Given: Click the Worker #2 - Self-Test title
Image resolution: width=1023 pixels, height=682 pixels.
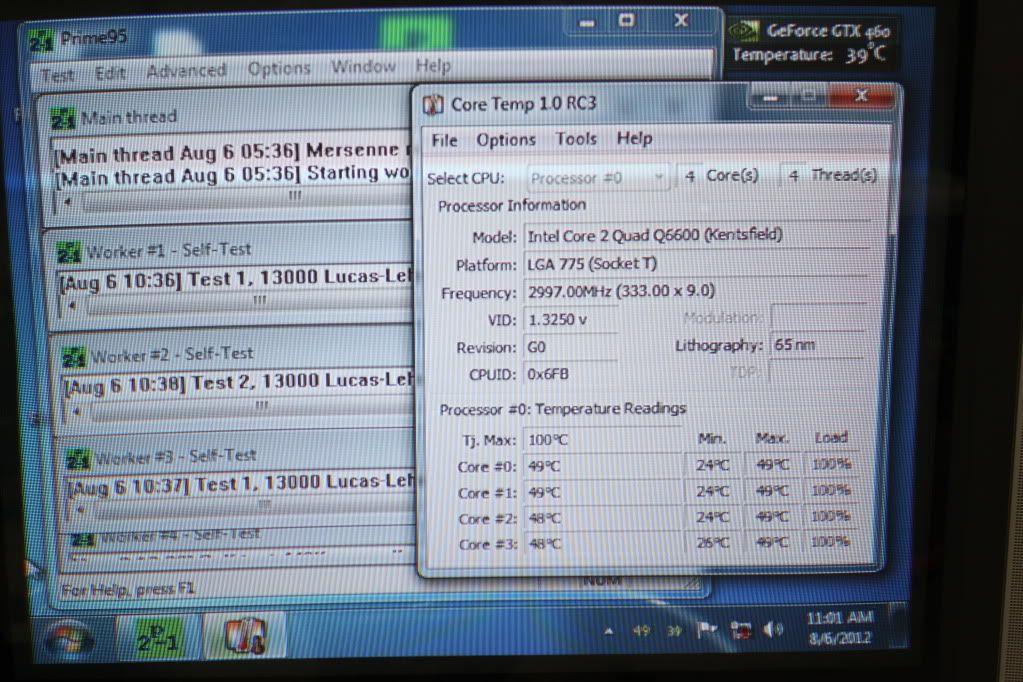Looking at the screenshot, I should coord(172,354).
